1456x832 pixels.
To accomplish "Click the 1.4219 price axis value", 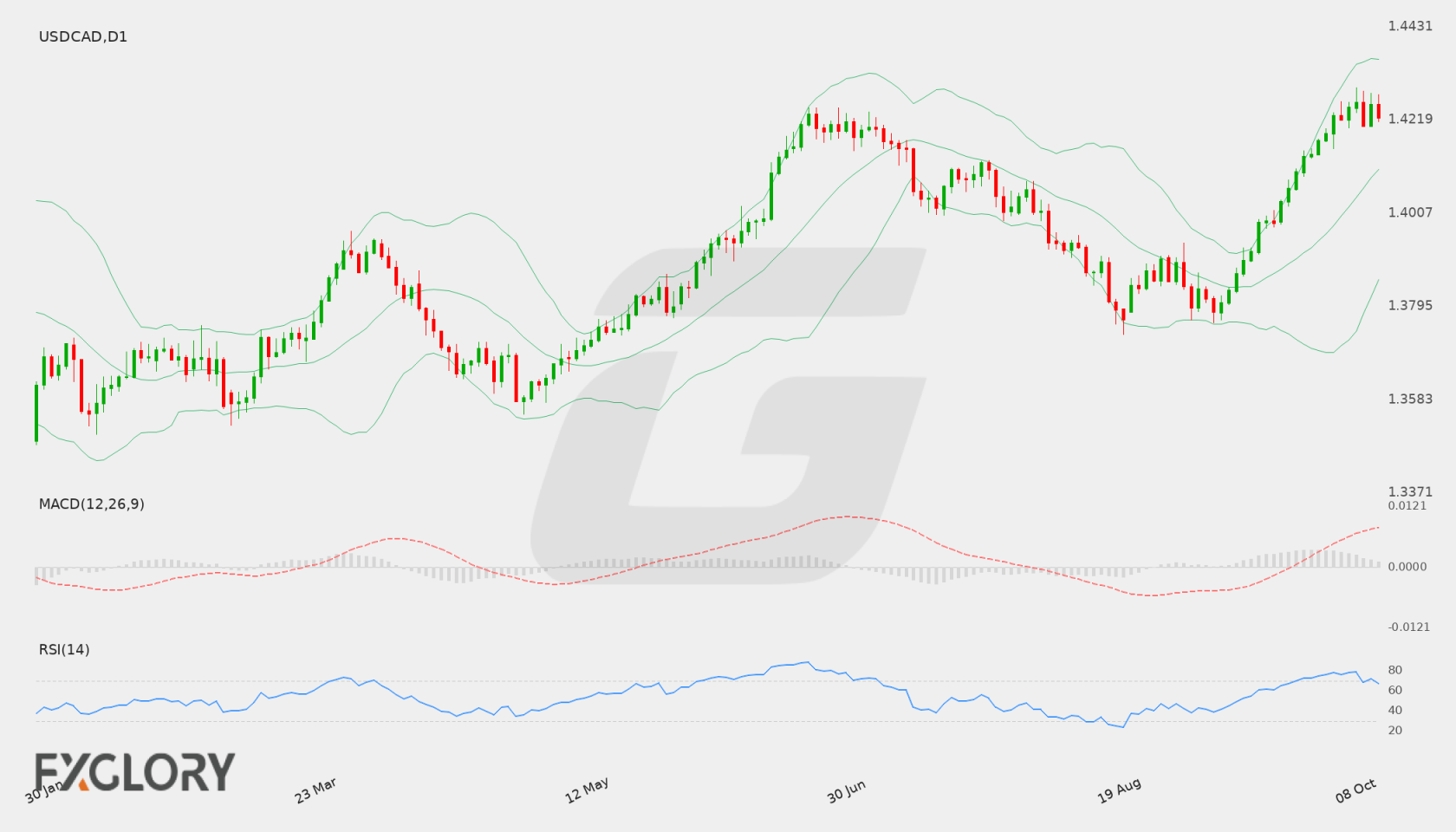I will [x=1410, y=119].
